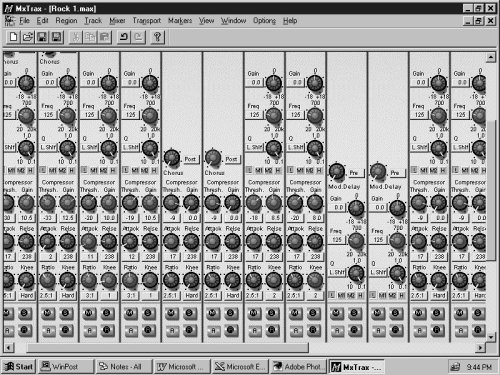Click the Undo arrow toolbar icon
The width and height of the screenshot is (500, 375).
tap(124, 37)
